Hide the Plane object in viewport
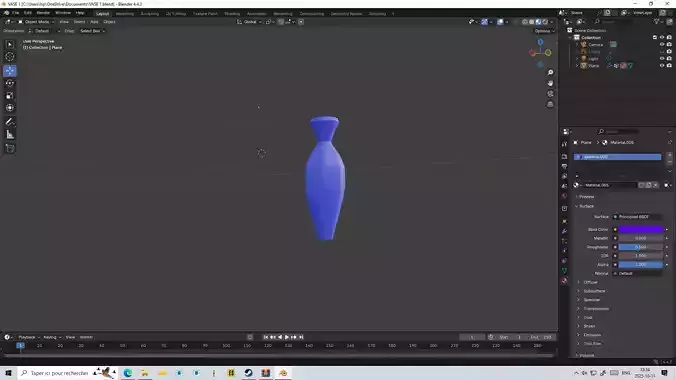Viewport: 676px width, 380px height. click(662, 66)
